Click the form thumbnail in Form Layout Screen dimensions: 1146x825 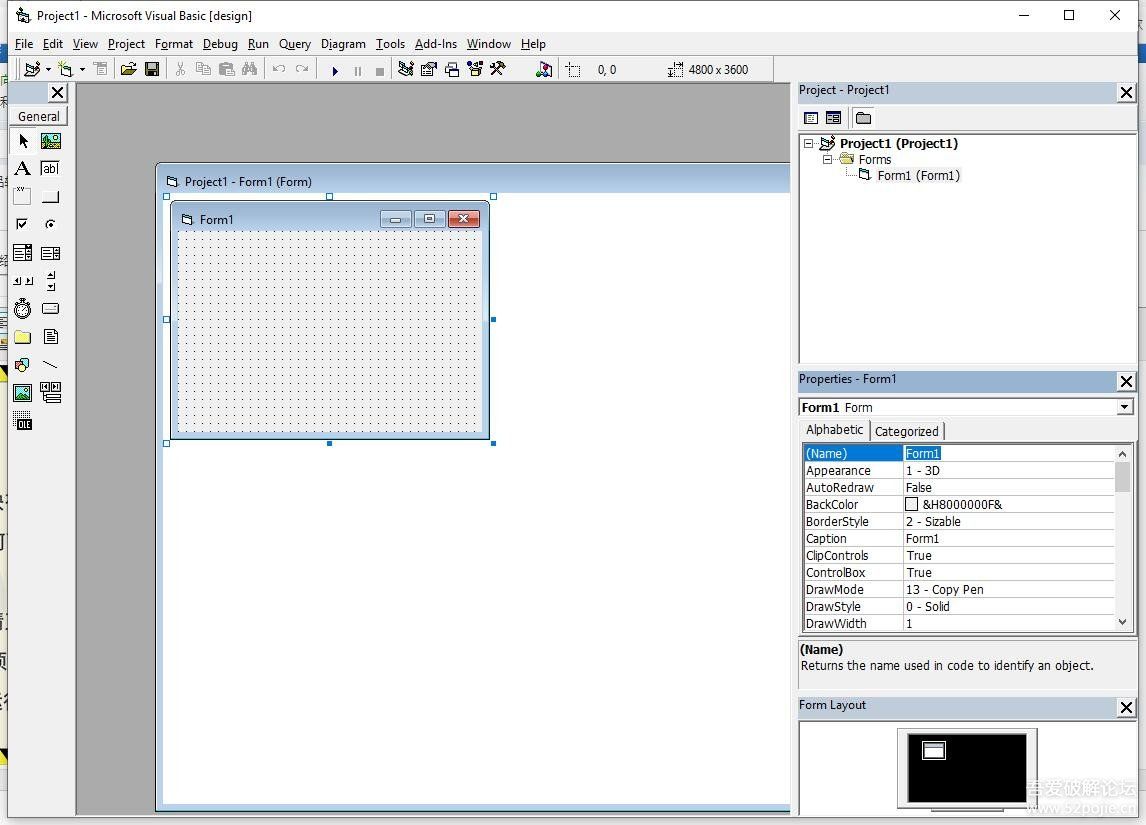(934, 750)
